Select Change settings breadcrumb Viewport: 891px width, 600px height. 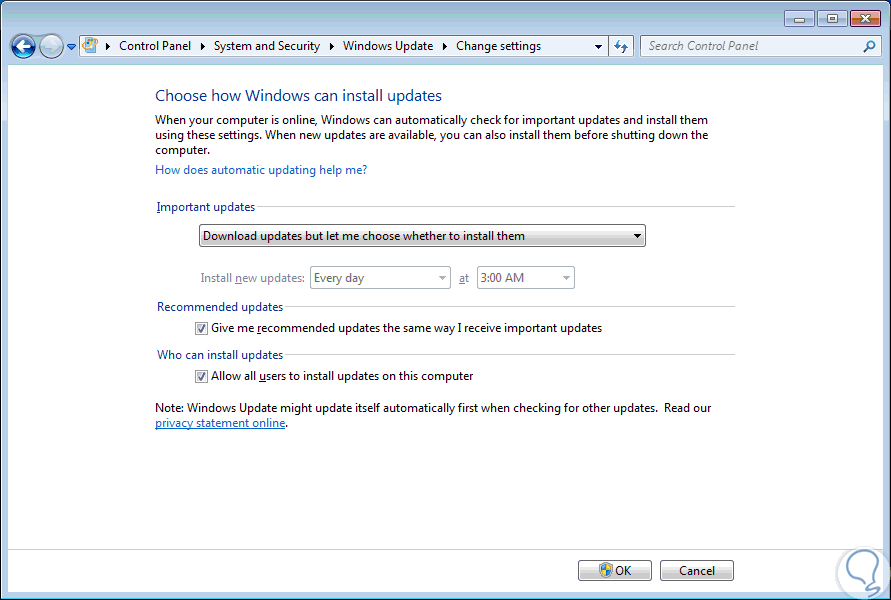pos(498,46)
